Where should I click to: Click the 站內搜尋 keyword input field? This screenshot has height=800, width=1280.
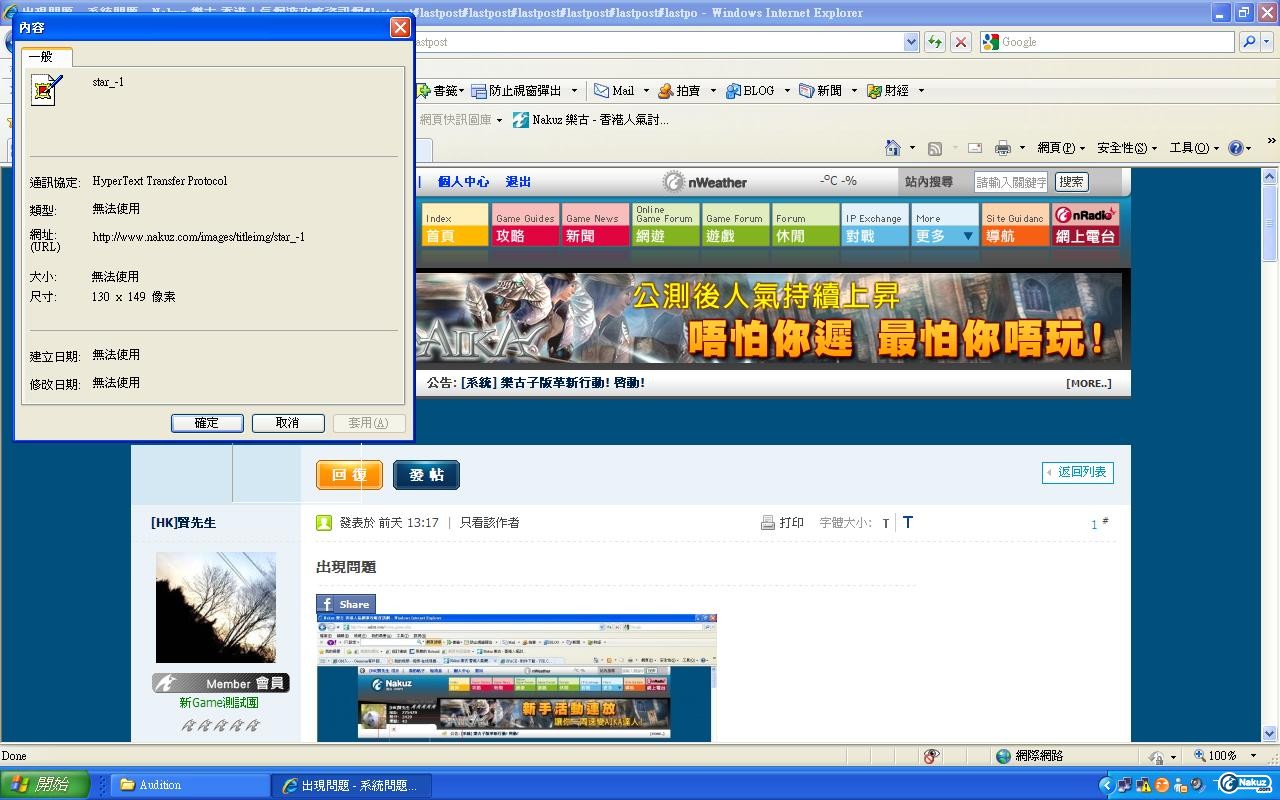point(1011,182)
